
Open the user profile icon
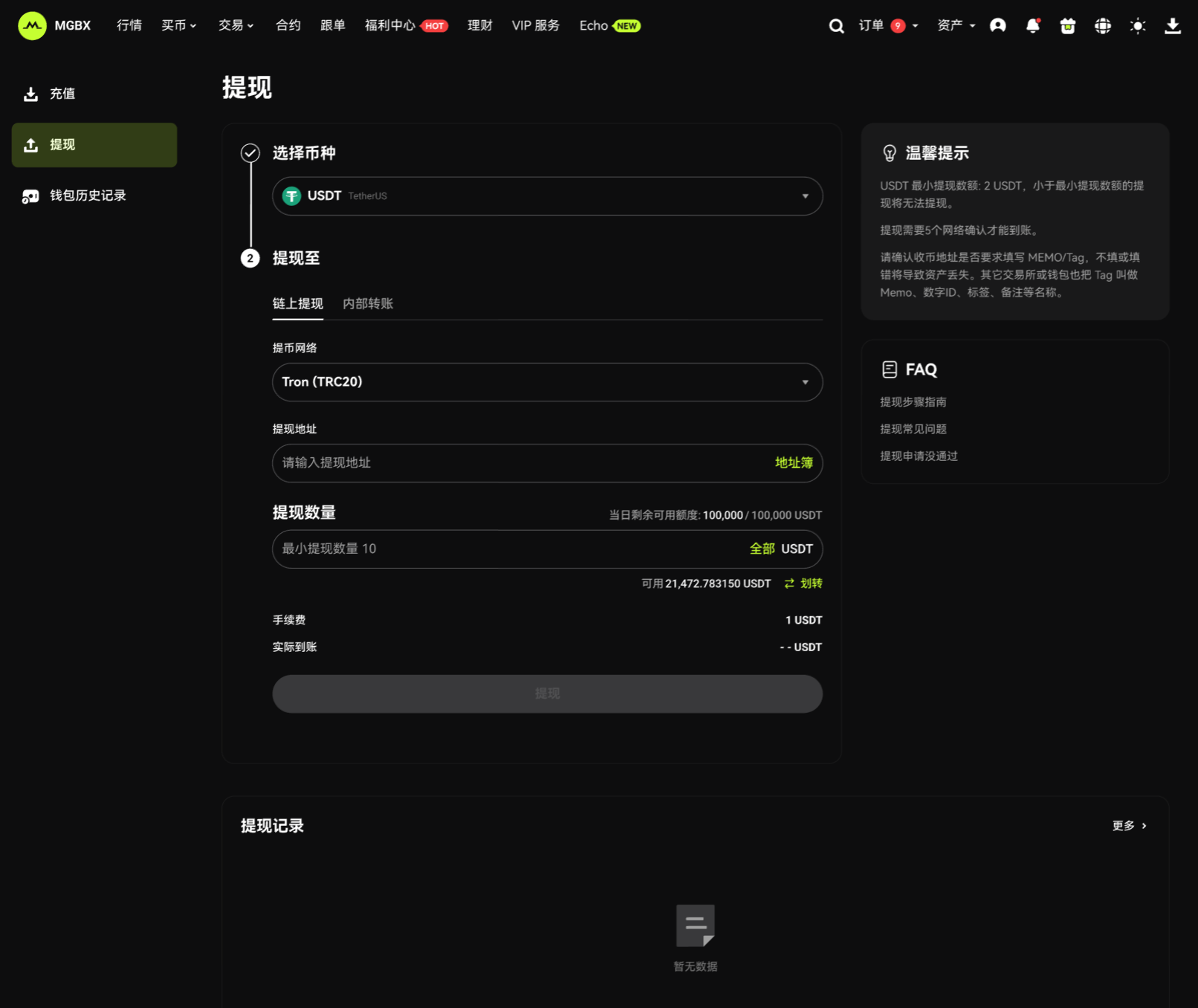[997, 26]
